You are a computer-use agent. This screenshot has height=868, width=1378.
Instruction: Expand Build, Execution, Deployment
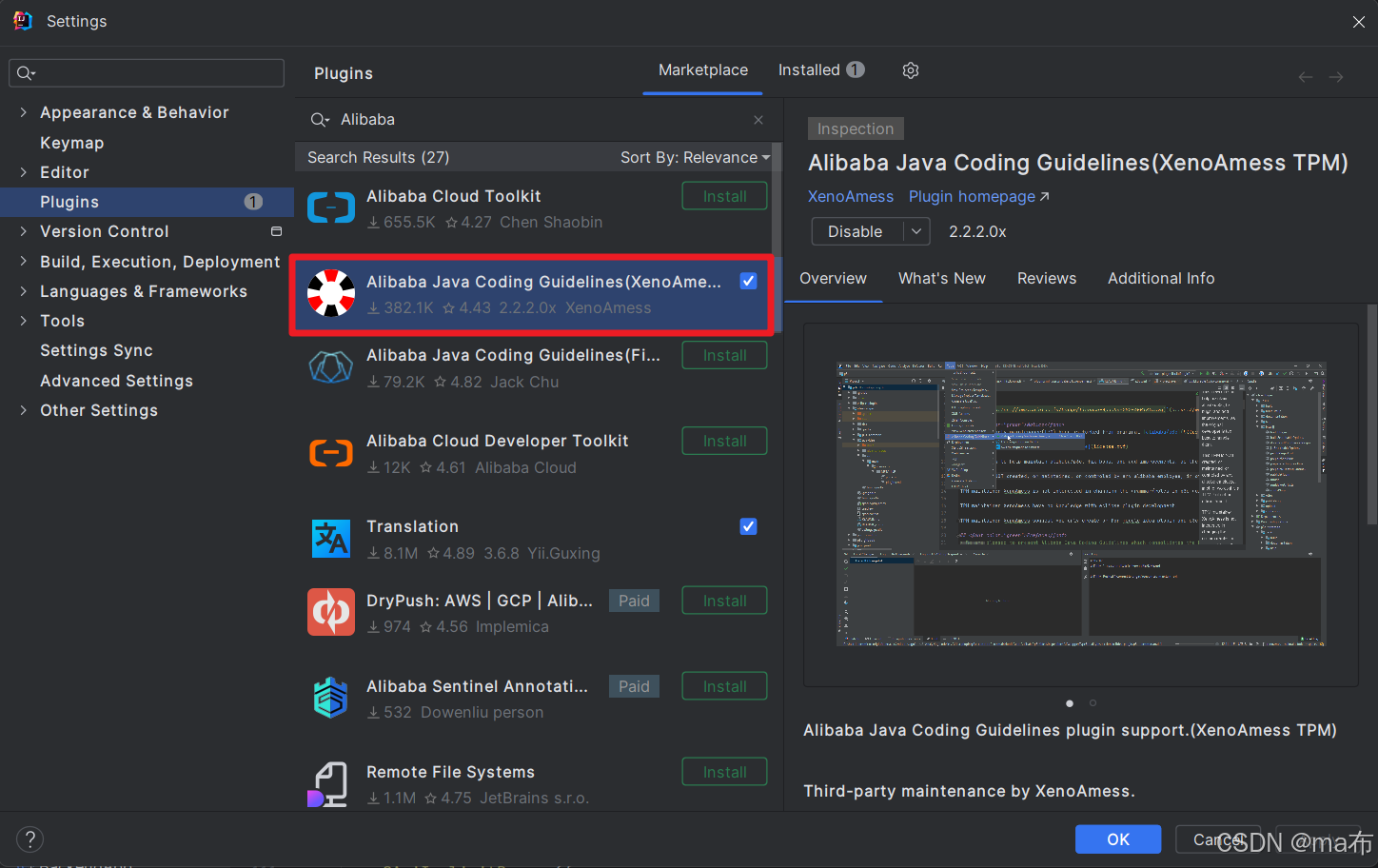pos(23,262)
